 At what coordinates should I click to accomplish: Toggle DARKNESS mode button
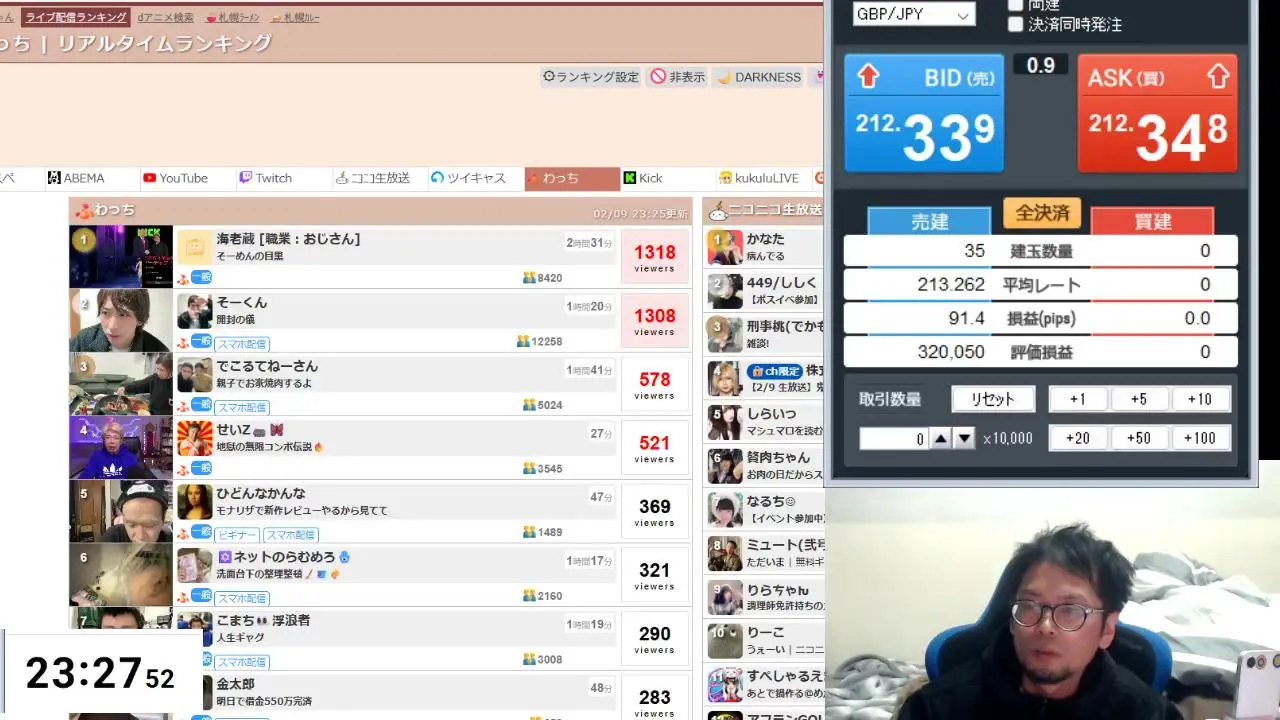click(x=759, y=77)
